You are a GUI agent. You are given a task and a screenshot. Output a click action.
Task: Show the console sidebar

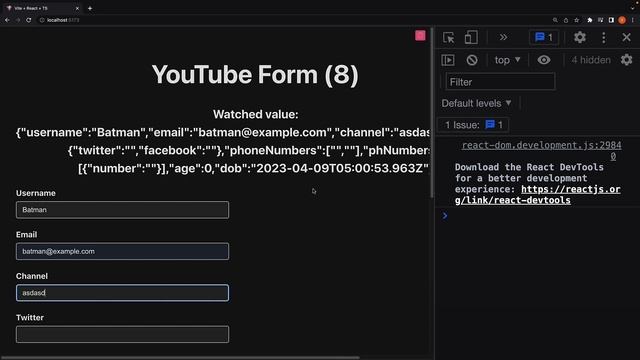point(448,60)
